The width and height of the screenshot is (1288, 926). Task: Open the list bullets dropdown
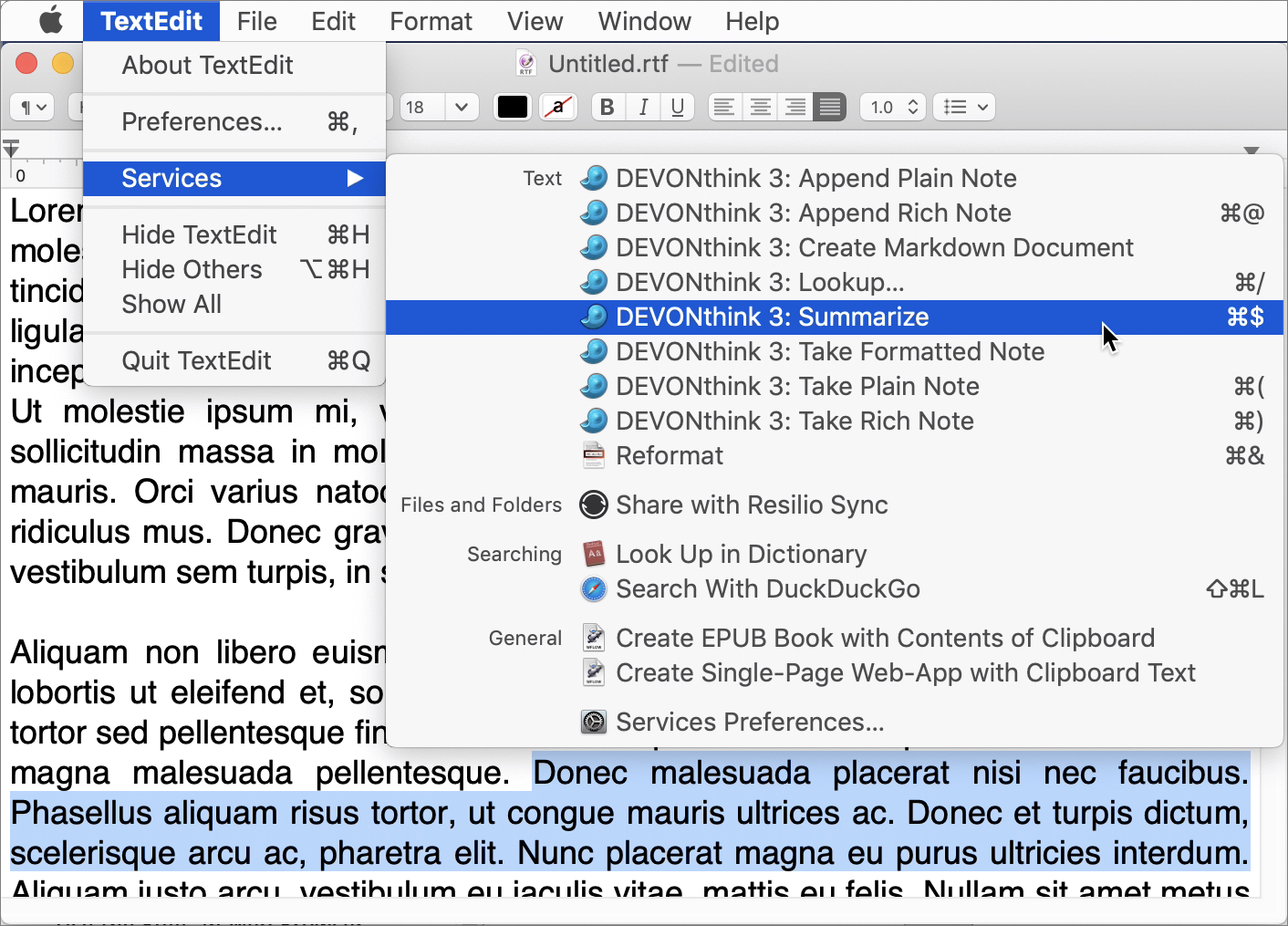(964, 107)
